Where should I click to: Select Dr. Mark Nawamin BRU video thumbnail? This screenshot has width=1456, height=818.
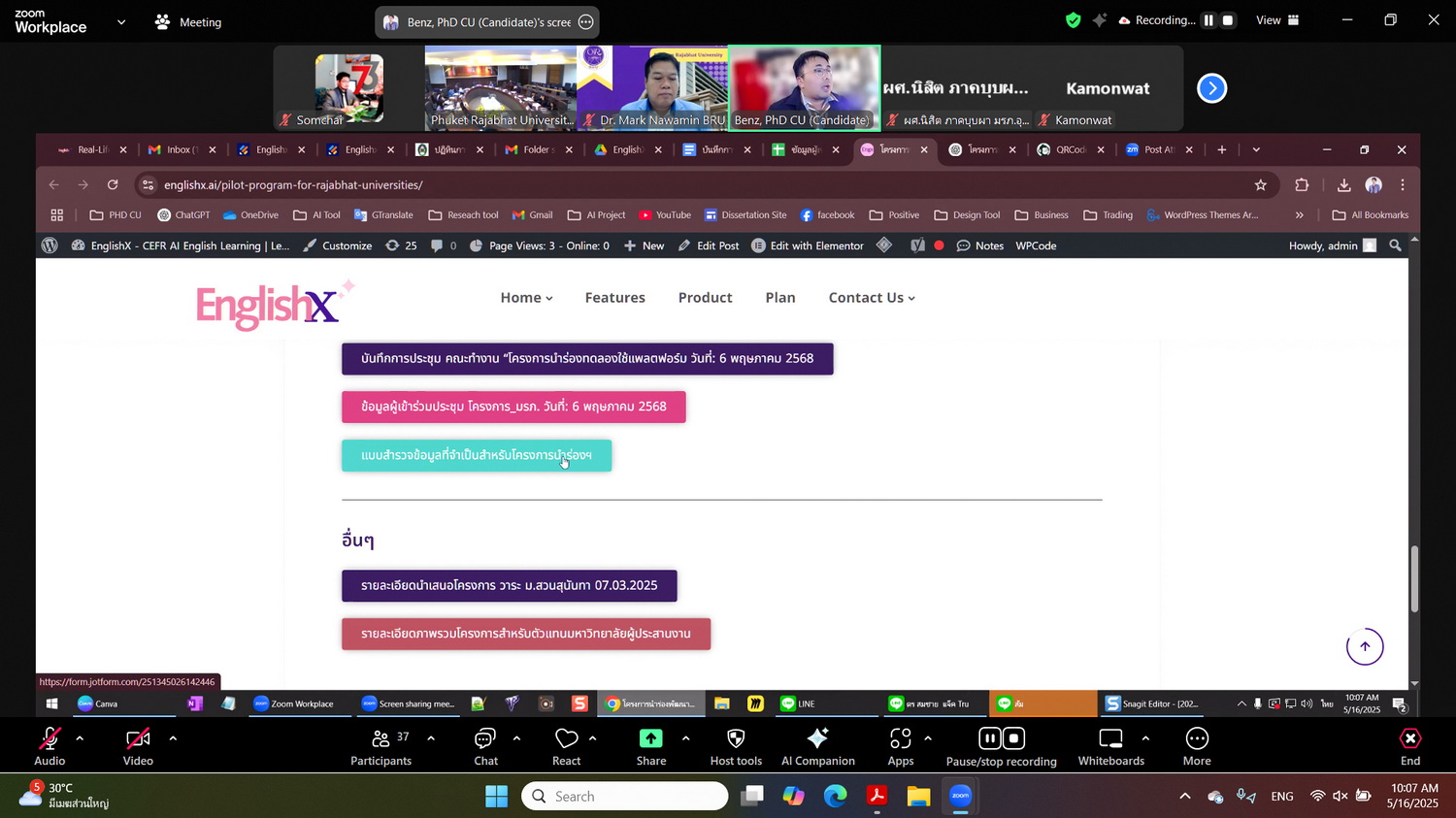click(652, 87)
